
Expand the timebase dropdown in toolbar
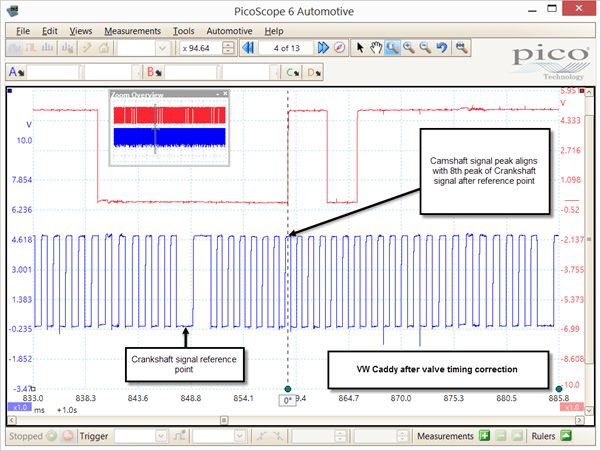click(x=162, y=48)
